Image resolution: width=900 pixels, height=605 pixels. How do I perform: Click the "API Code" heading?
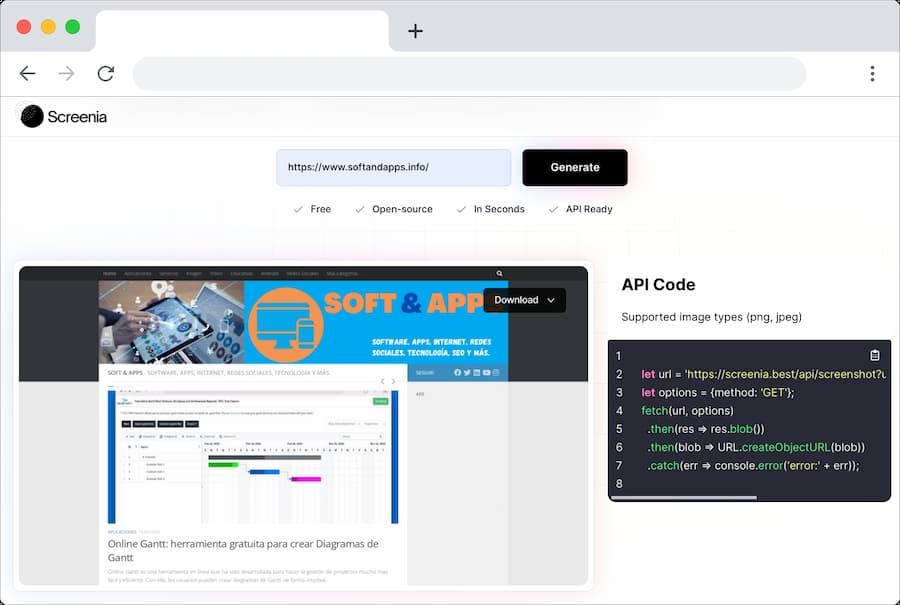tap(658, 285)
